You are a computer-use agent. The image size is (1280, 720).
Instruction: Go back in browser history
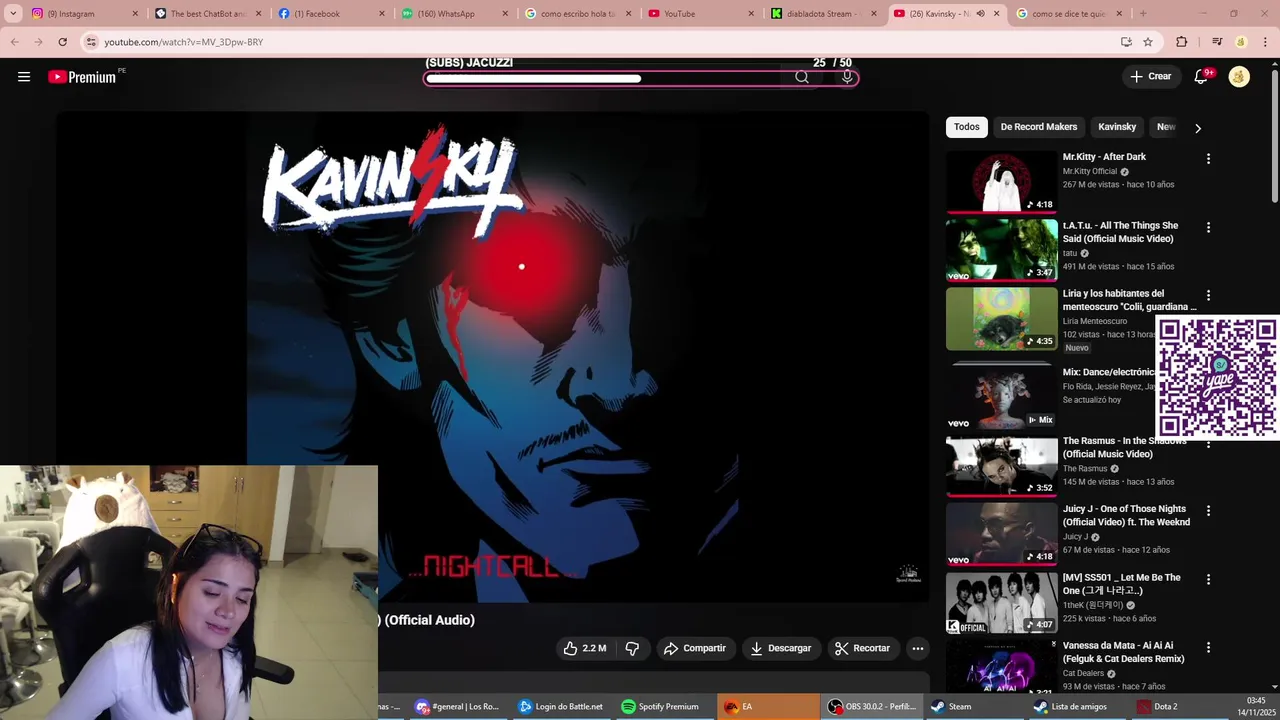pos(15,42)
